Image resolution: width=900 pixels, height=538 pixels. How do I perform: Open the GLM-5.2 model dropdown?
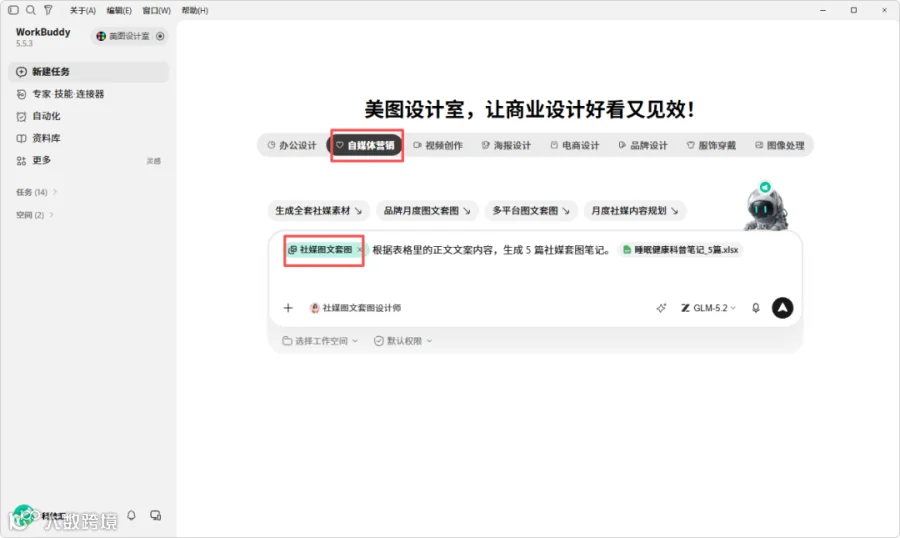[708, 308]
